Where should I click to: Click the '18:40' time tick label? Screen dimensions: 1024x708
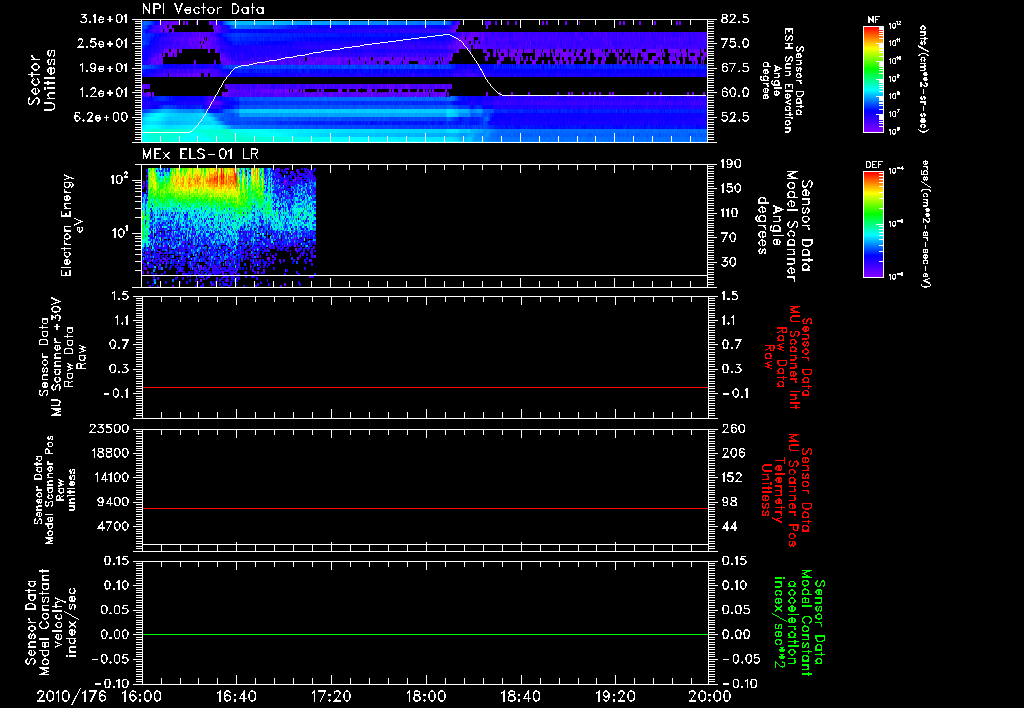coord(520,696)
